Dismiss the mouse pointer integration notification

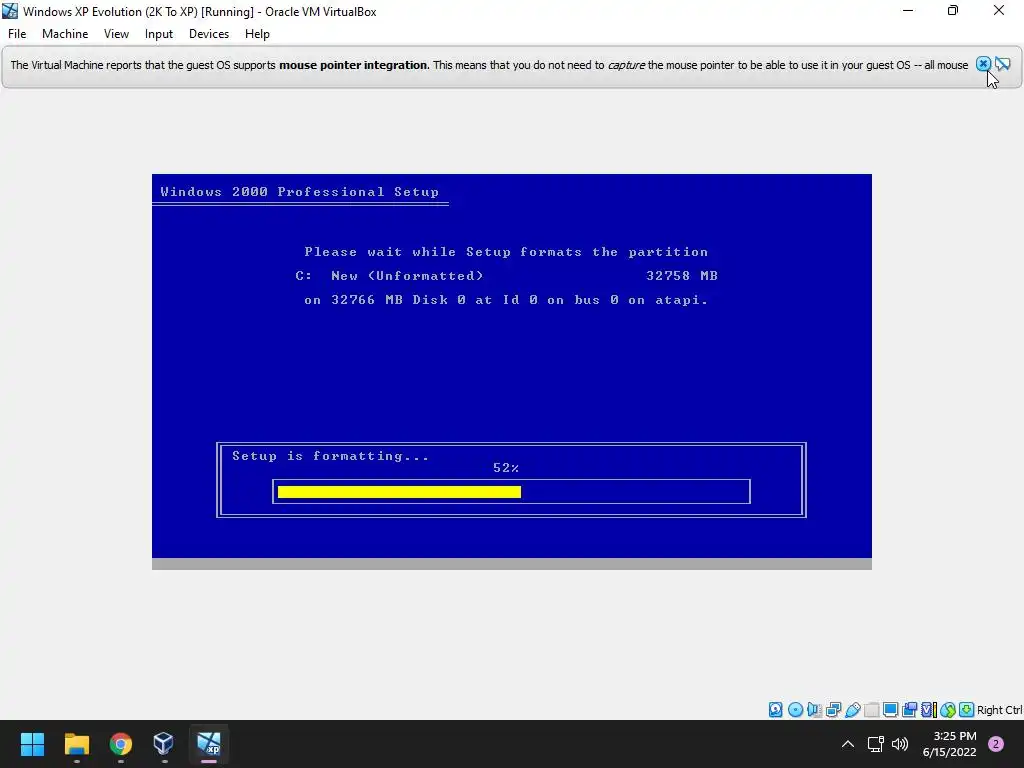coord(983,64)
